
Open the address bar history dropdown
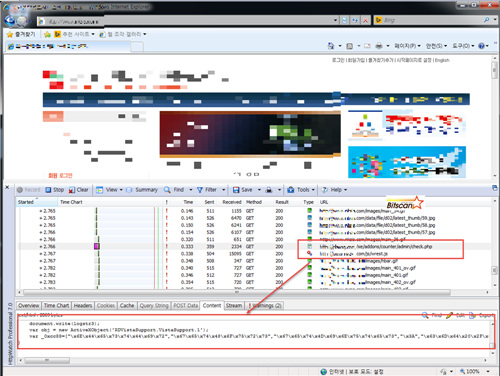pos(335,20)
